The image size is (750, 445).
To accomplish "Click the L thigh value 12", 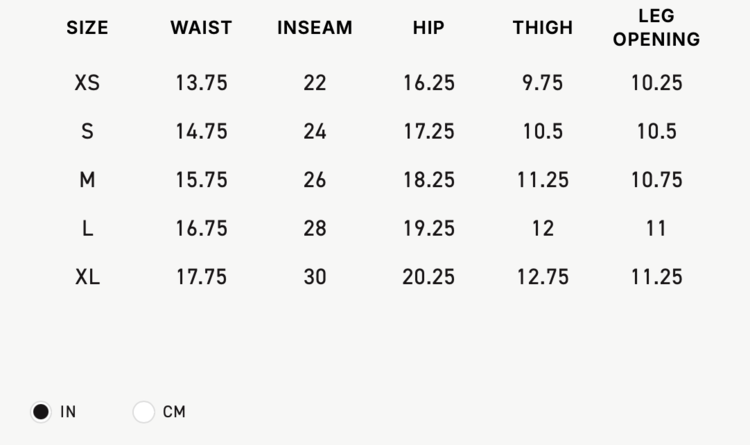I will tap(542, 228).
